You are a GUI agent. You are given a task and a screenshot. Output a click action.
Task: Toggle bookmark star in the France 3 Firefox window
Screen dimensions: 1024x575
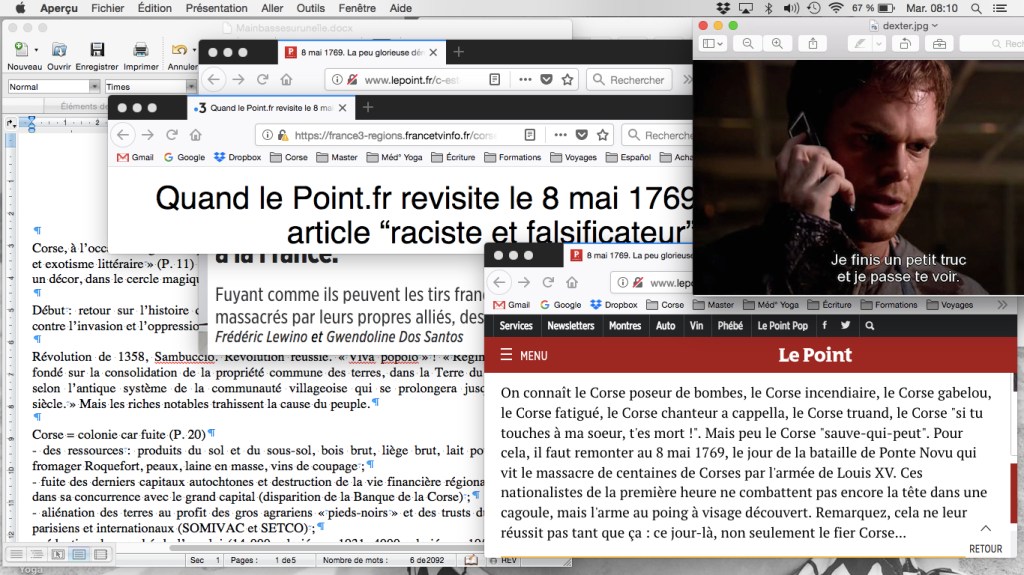(x=605, y=135)
